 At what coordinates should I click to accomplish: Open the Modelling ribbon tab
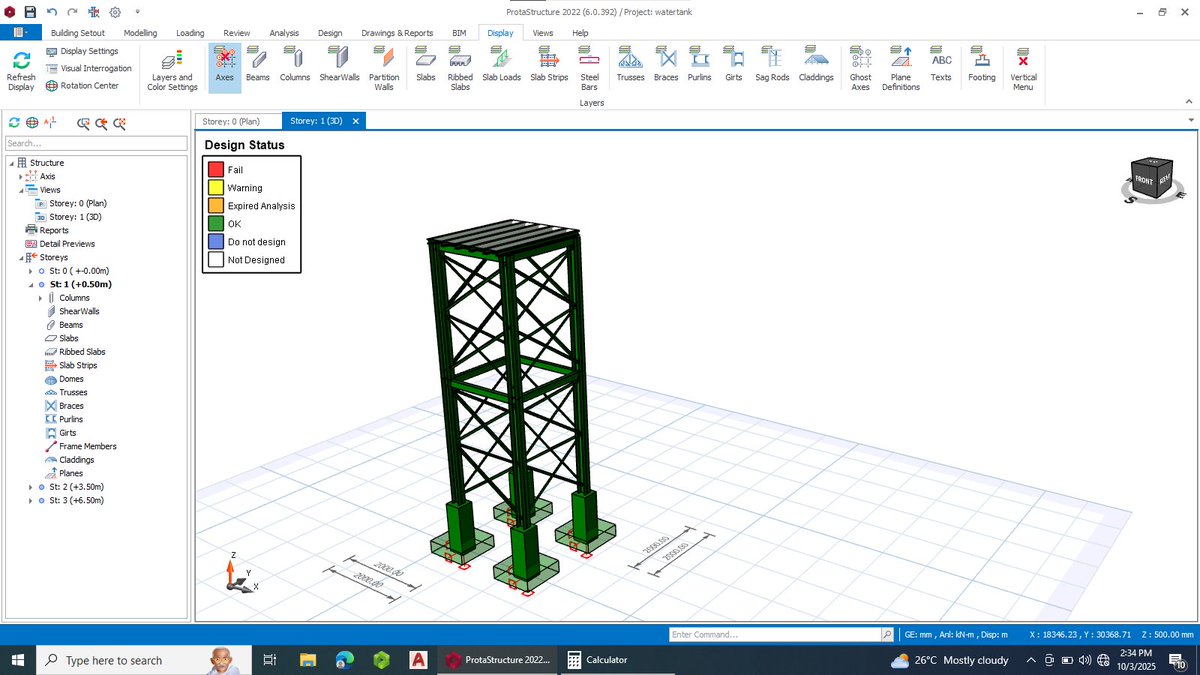click(x=140, y=33)
